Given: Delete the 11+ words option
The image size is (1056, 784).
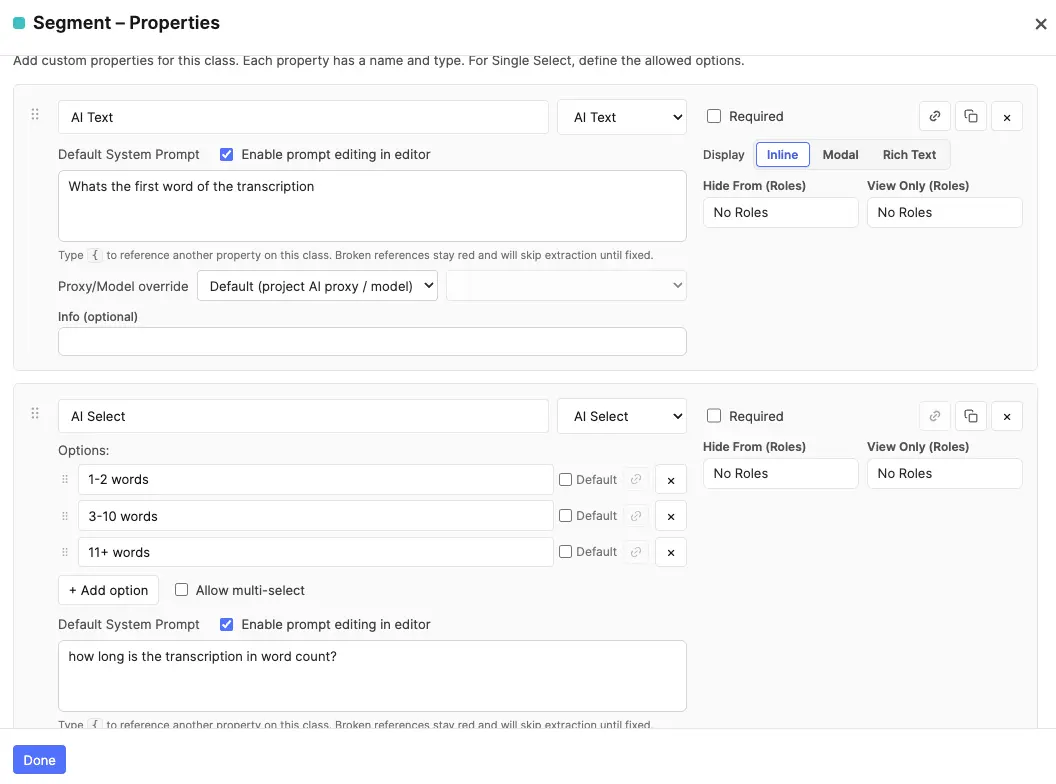Looking at the screenshot, I should tap(671, 553).
